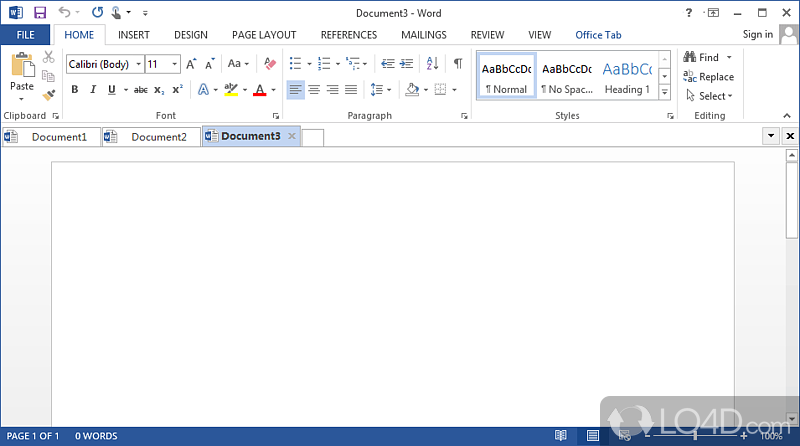This screenshot has width=800, height=446.
Task: Switch to the Document2 tab
Action: coord(151,137)
